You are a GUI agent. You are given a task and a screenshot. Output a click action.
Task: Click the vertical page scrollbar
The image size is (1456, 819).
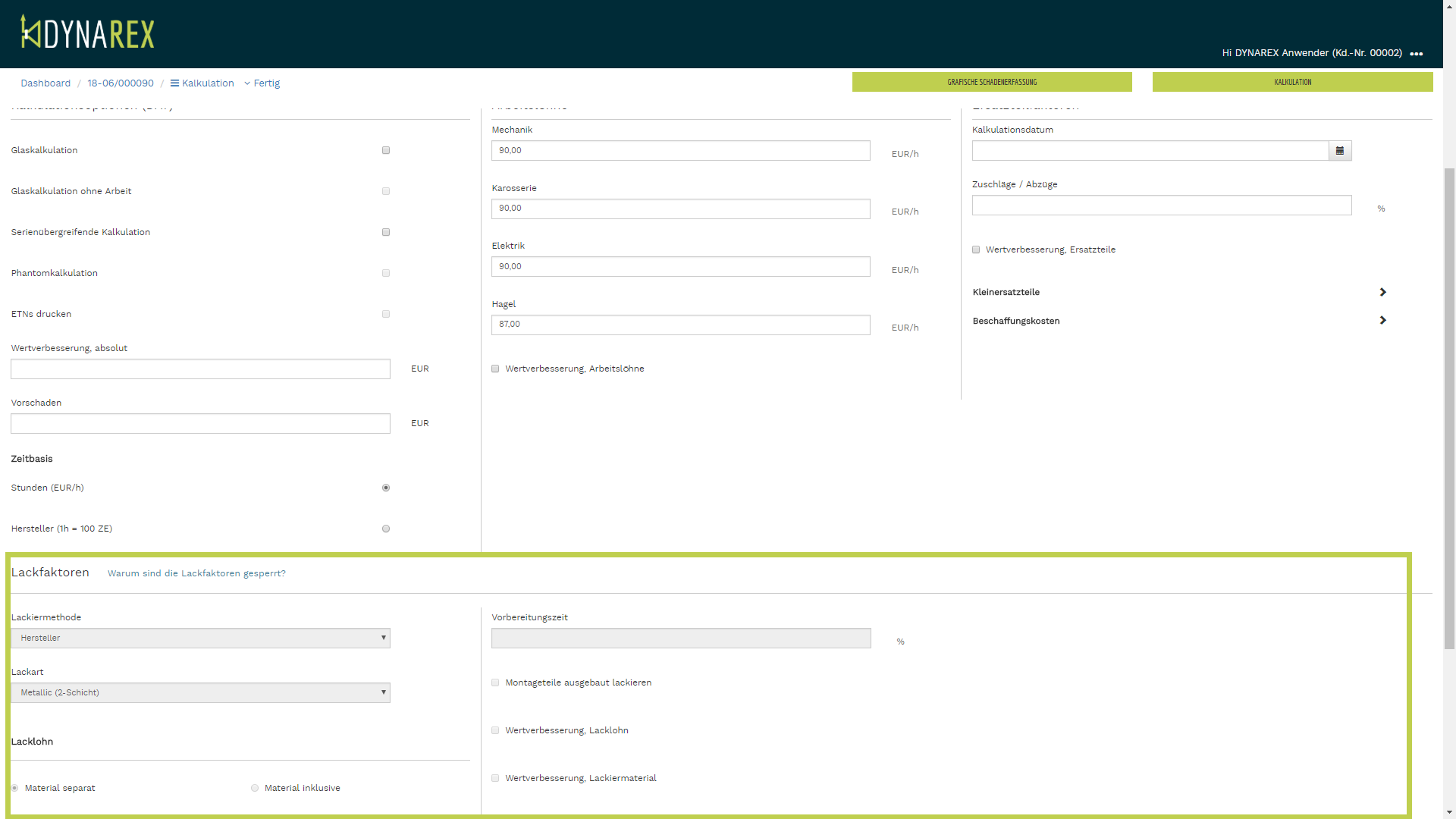tap(1449, 409)
